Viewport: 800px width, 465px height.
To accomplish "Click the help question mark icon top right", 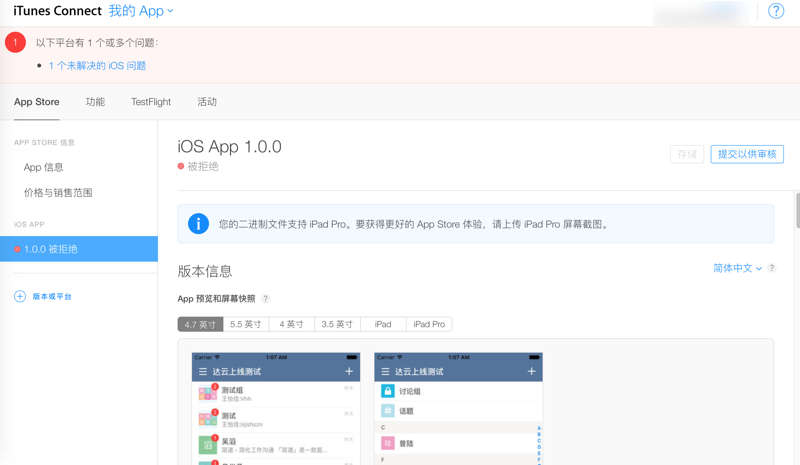I will point(776,11).
